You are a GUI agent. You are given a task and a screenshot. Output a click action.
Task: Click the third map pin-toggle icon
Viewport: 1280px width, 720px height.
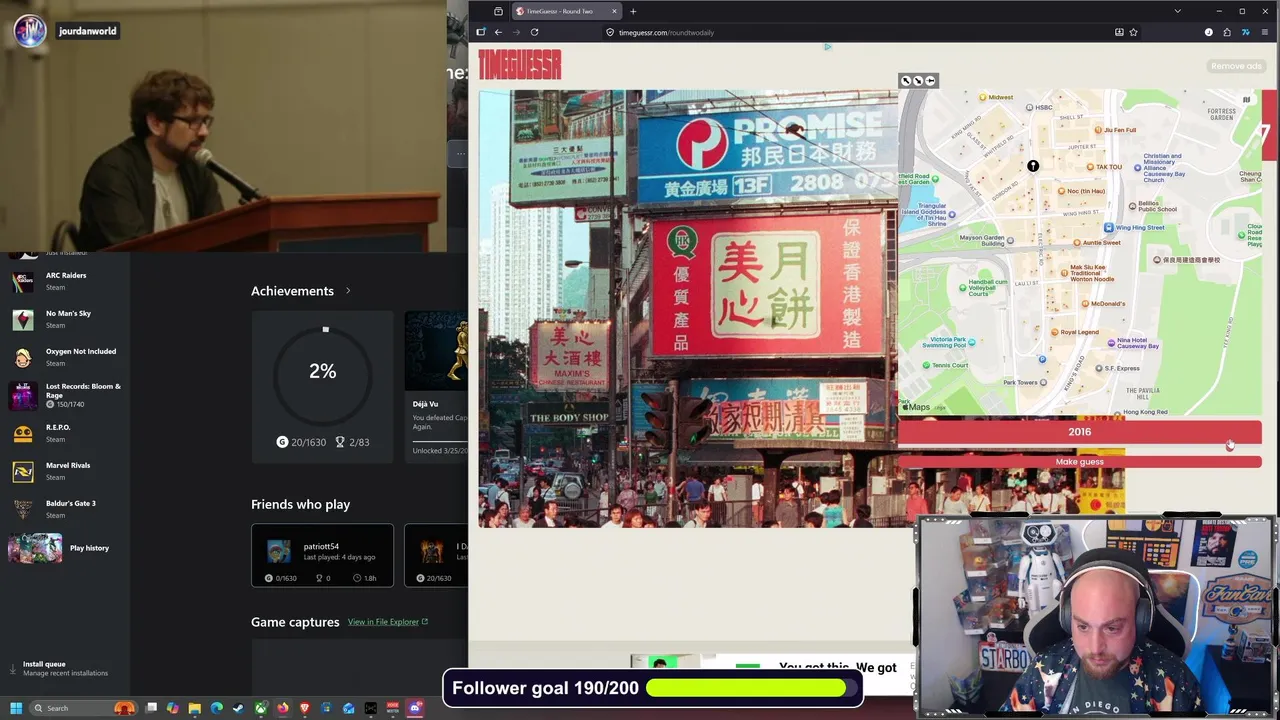pos(930,81)
